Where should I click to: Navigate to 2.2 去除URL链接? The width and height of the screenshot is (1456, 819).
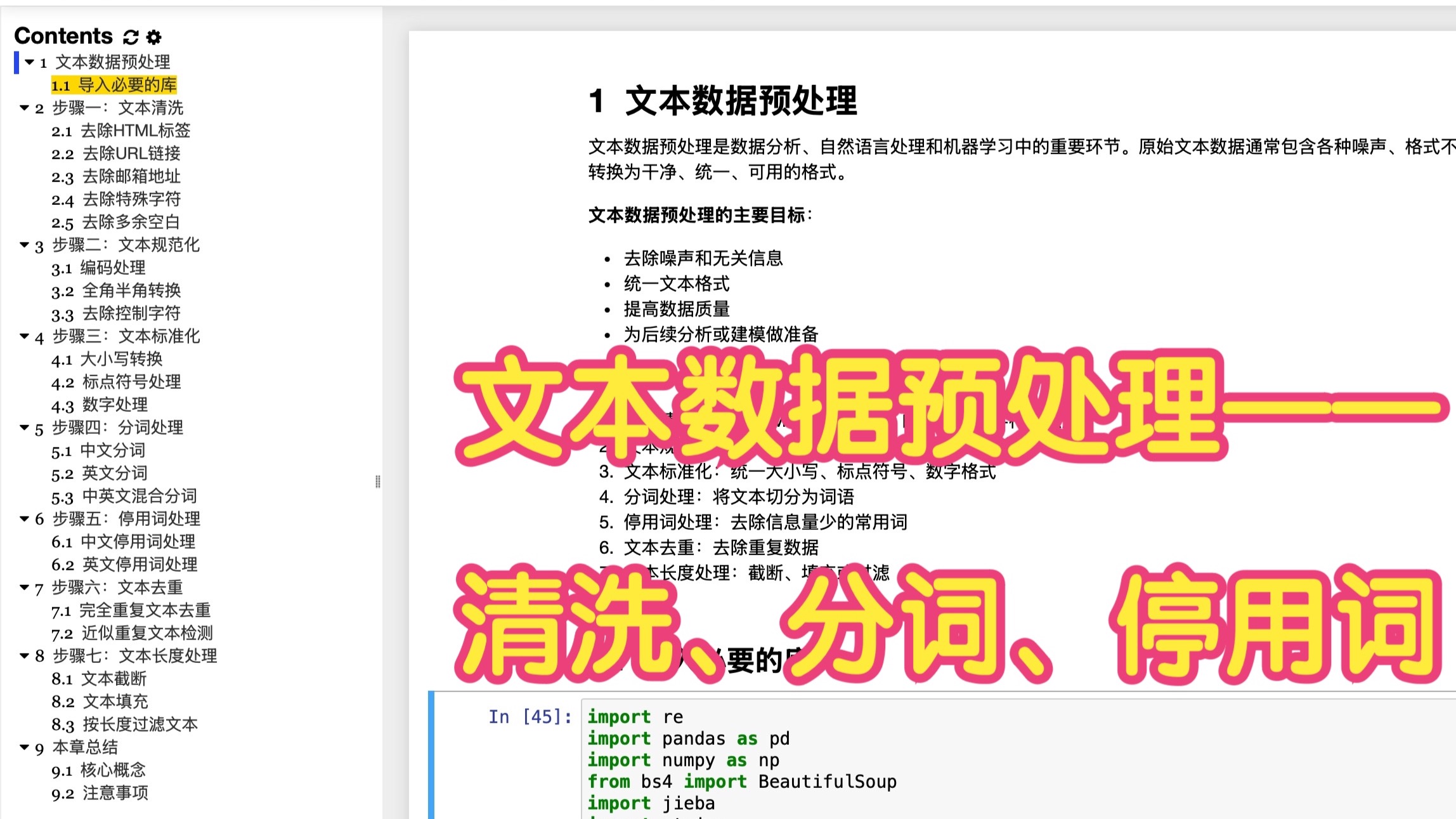115,154
